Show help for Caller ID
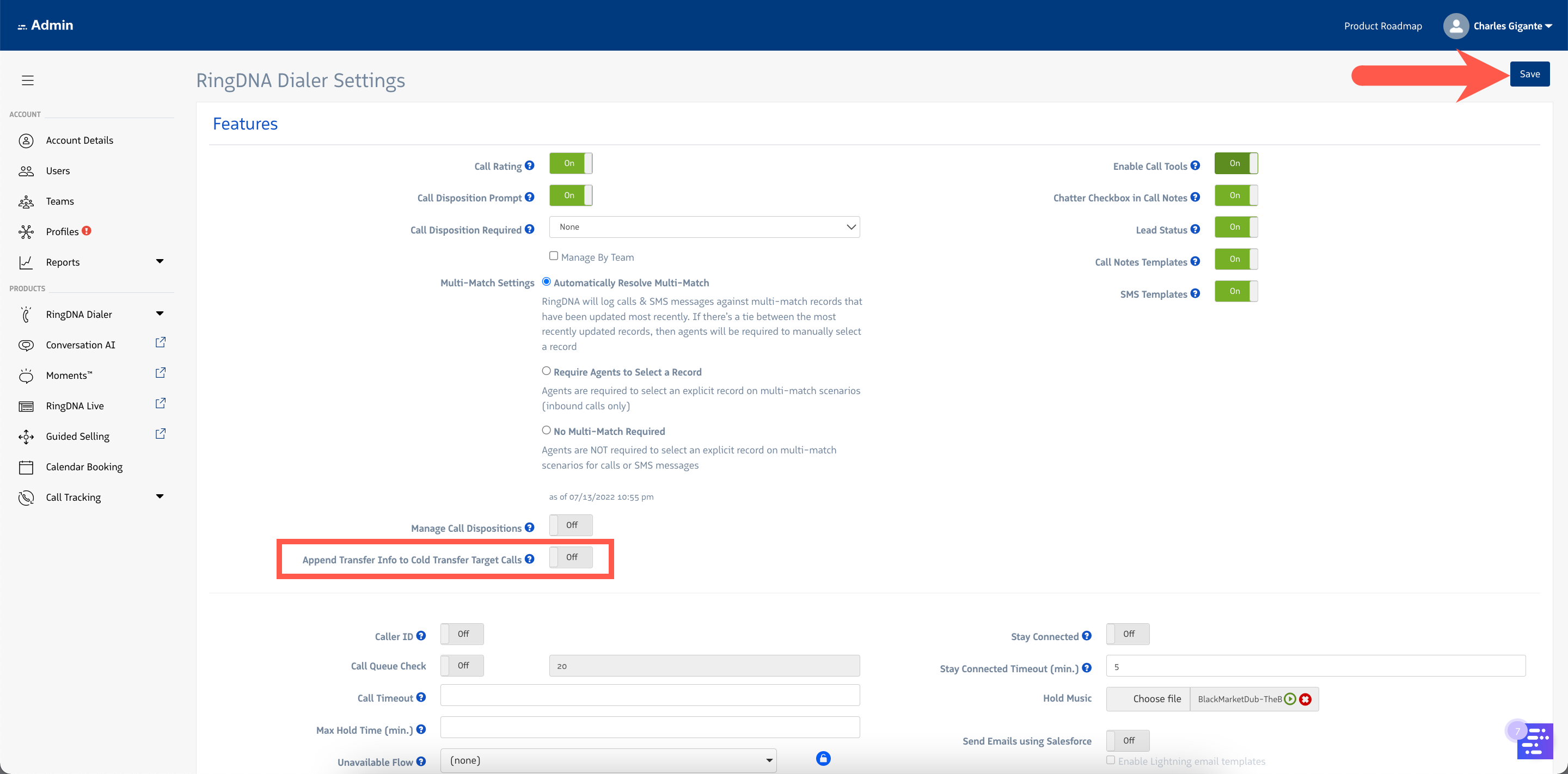This screenshot has height=774, width=1568. point(421,636)
